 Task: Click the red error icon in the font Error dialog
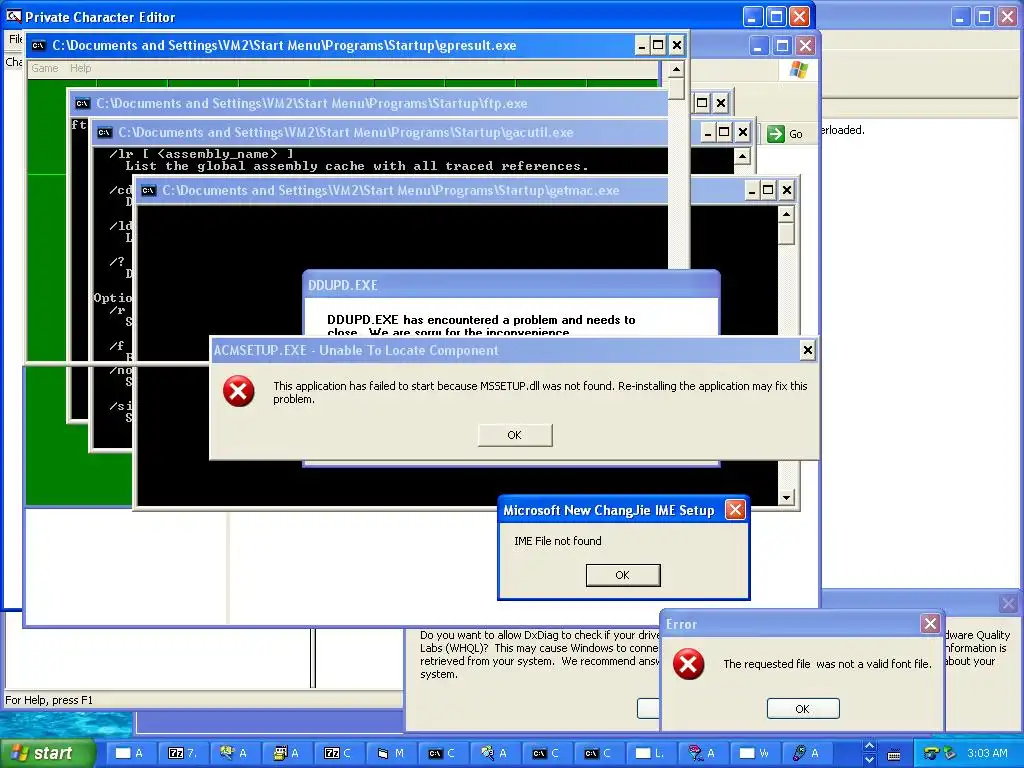click(688, 664)
